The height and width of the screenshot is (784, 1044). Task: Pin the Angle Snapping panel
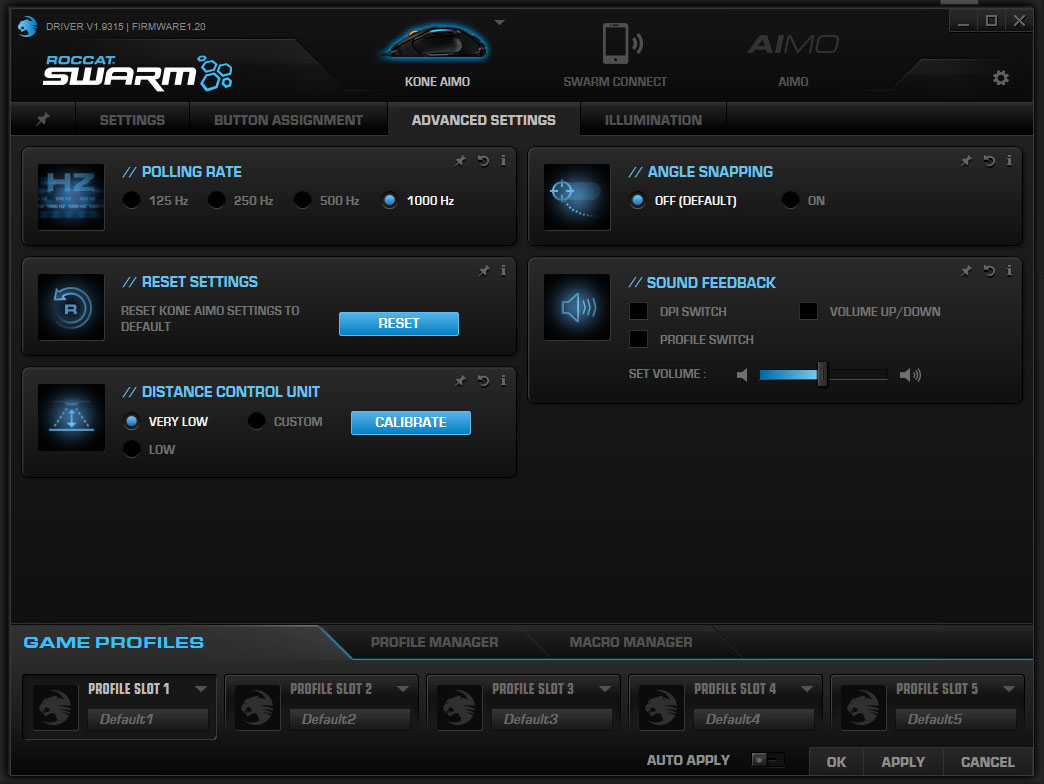click(x=966, y=160)
